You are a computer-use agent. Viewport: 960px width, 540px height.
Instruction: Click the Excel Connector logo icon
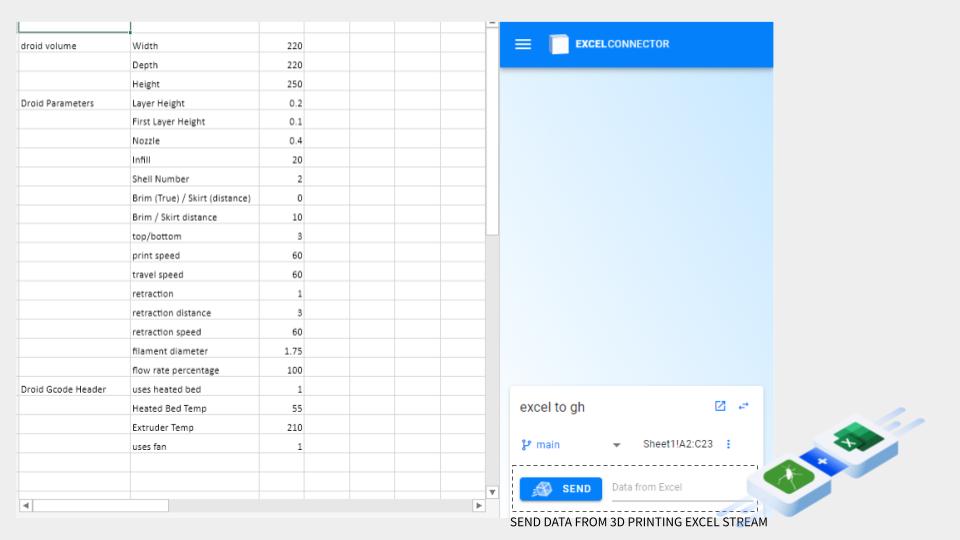pyautogui.click(x=558, y=44)
